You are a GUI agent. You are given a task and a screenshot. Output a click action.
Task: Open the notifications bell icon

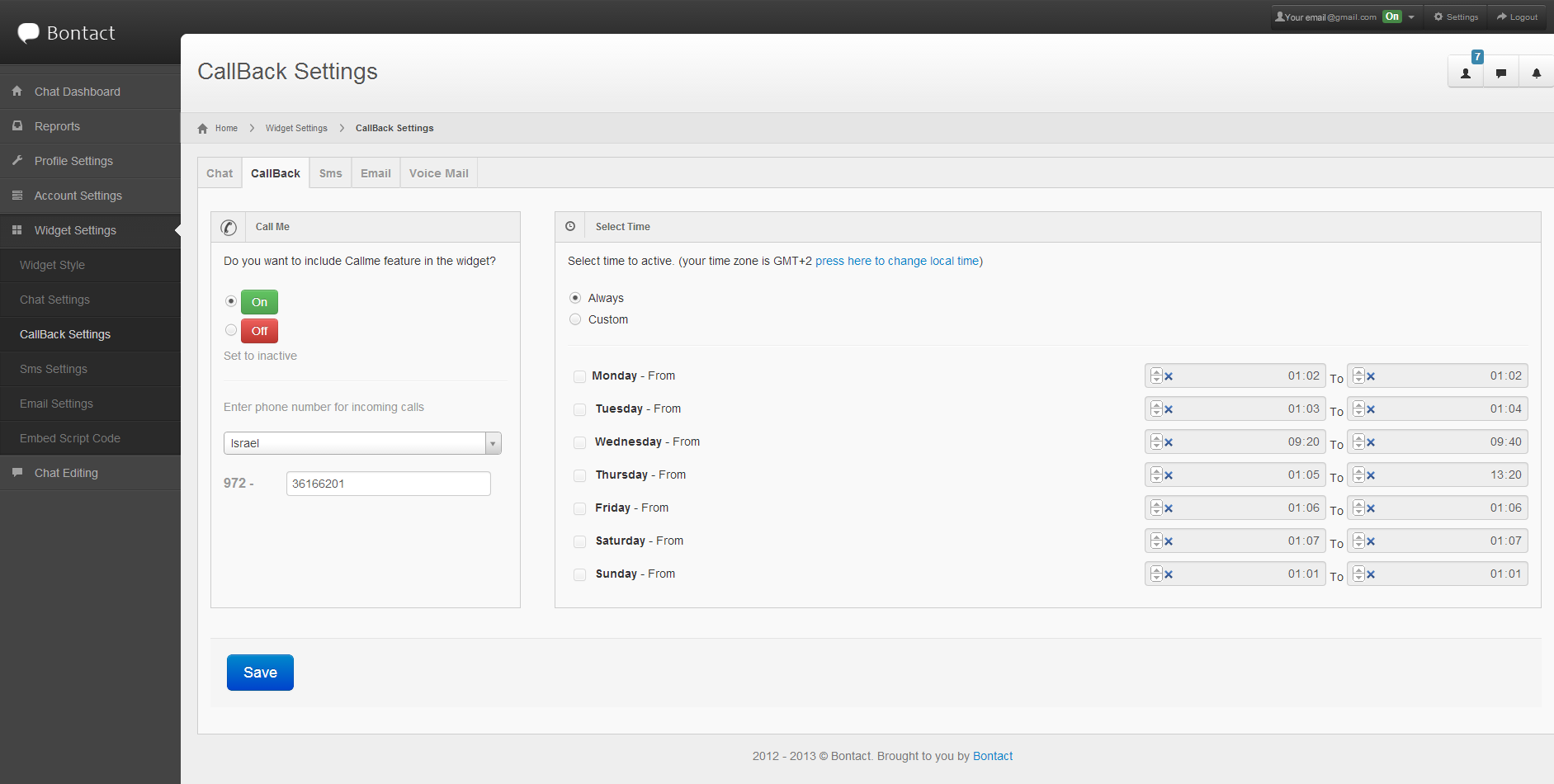[x=1536, y=73]
